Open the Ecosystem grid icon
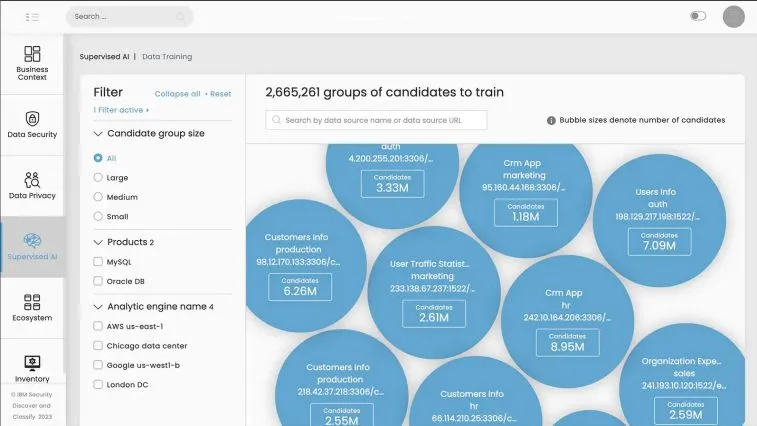757x426 pixels. coord(32,302)
